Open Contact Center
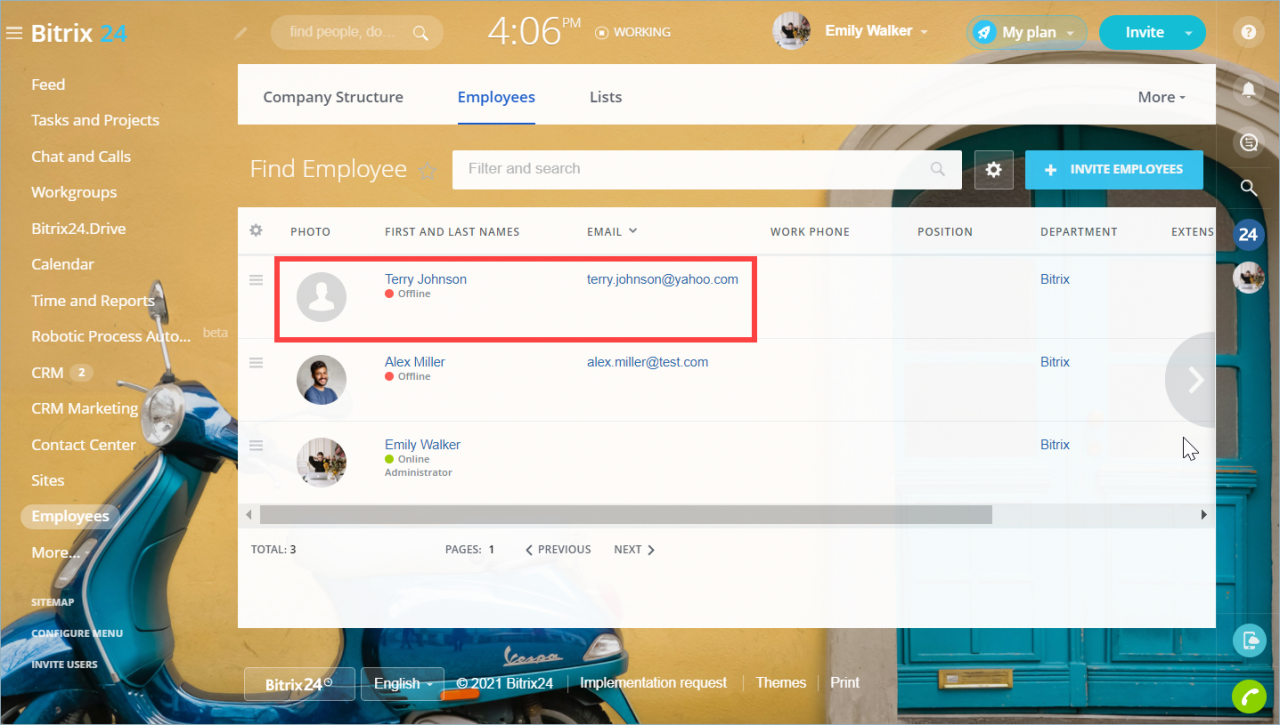The height and width of the screenshot is (725, 1280). (83, 444)
